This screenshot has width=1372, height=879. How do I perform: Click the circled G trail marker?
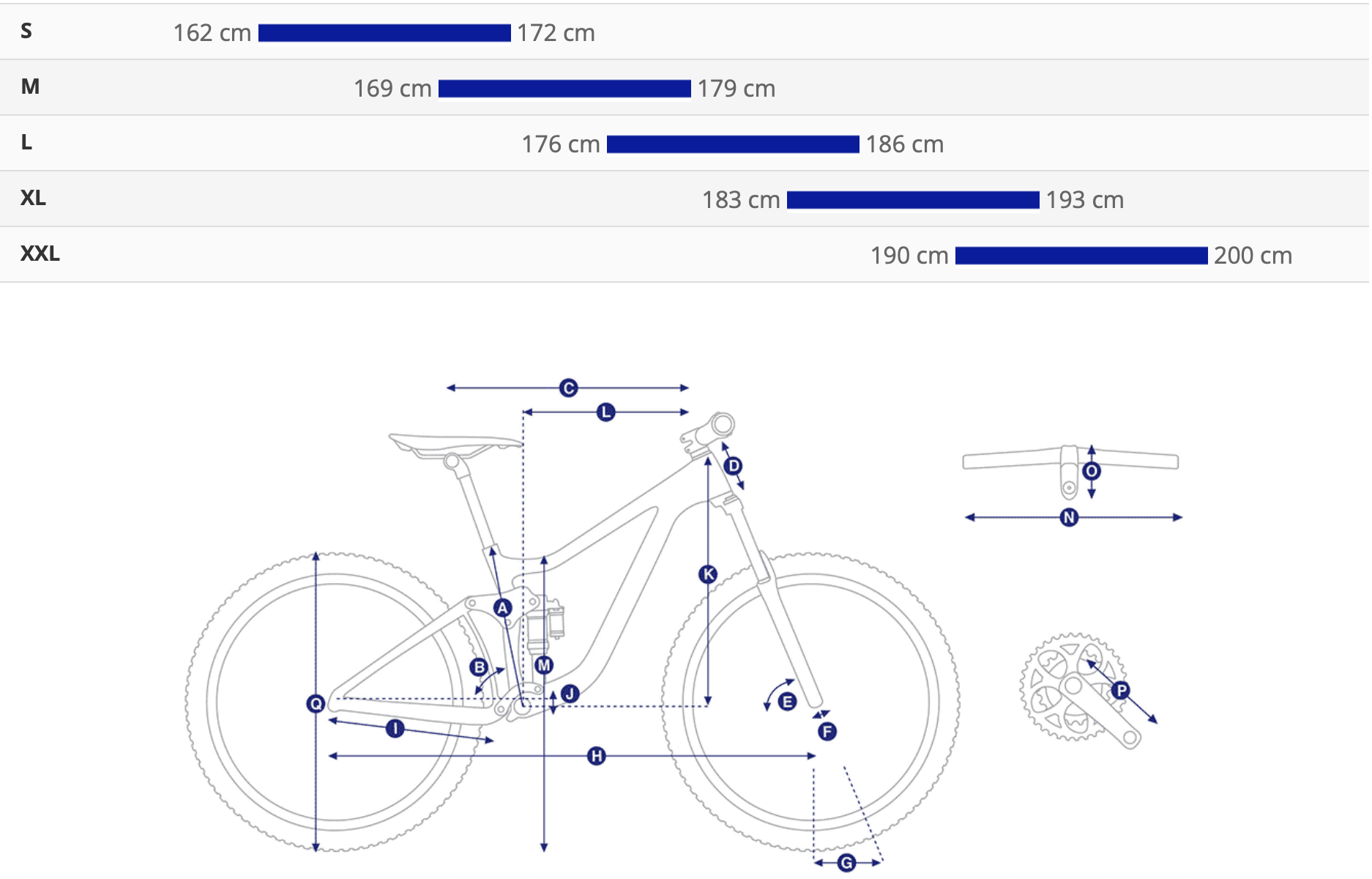tap(846, 863)
